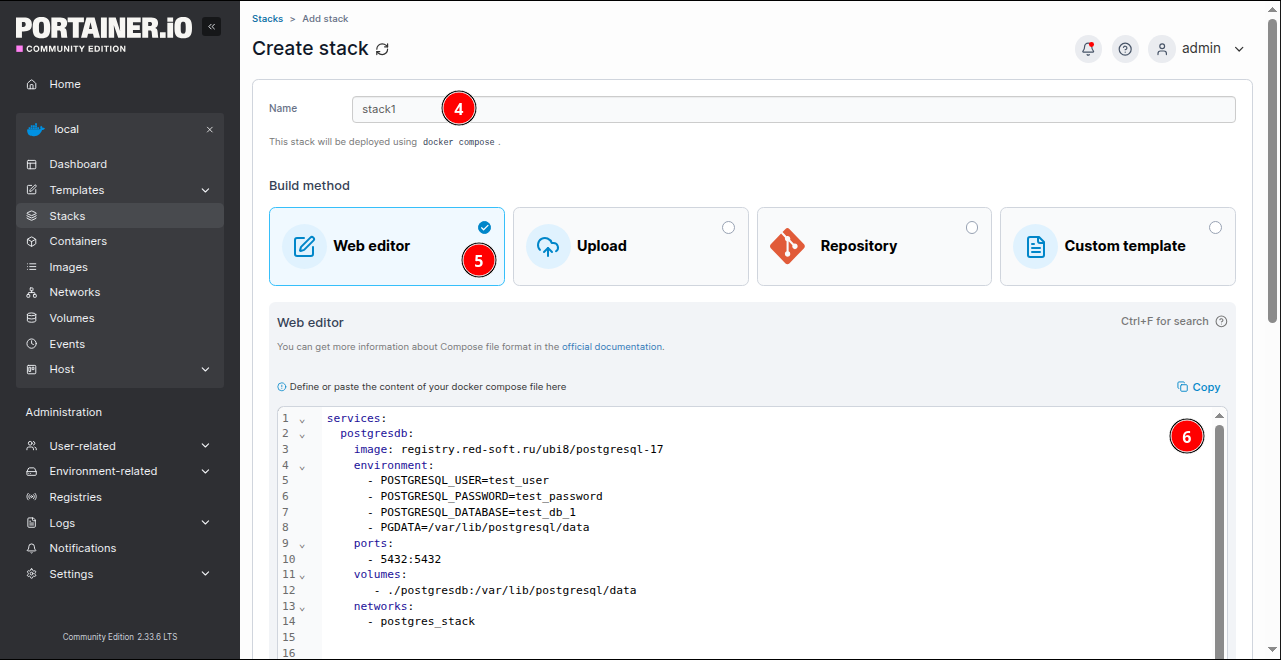Click the Ctrl+F search help icon
The height and width of the screenshot is (660, 1281).
1221,322
